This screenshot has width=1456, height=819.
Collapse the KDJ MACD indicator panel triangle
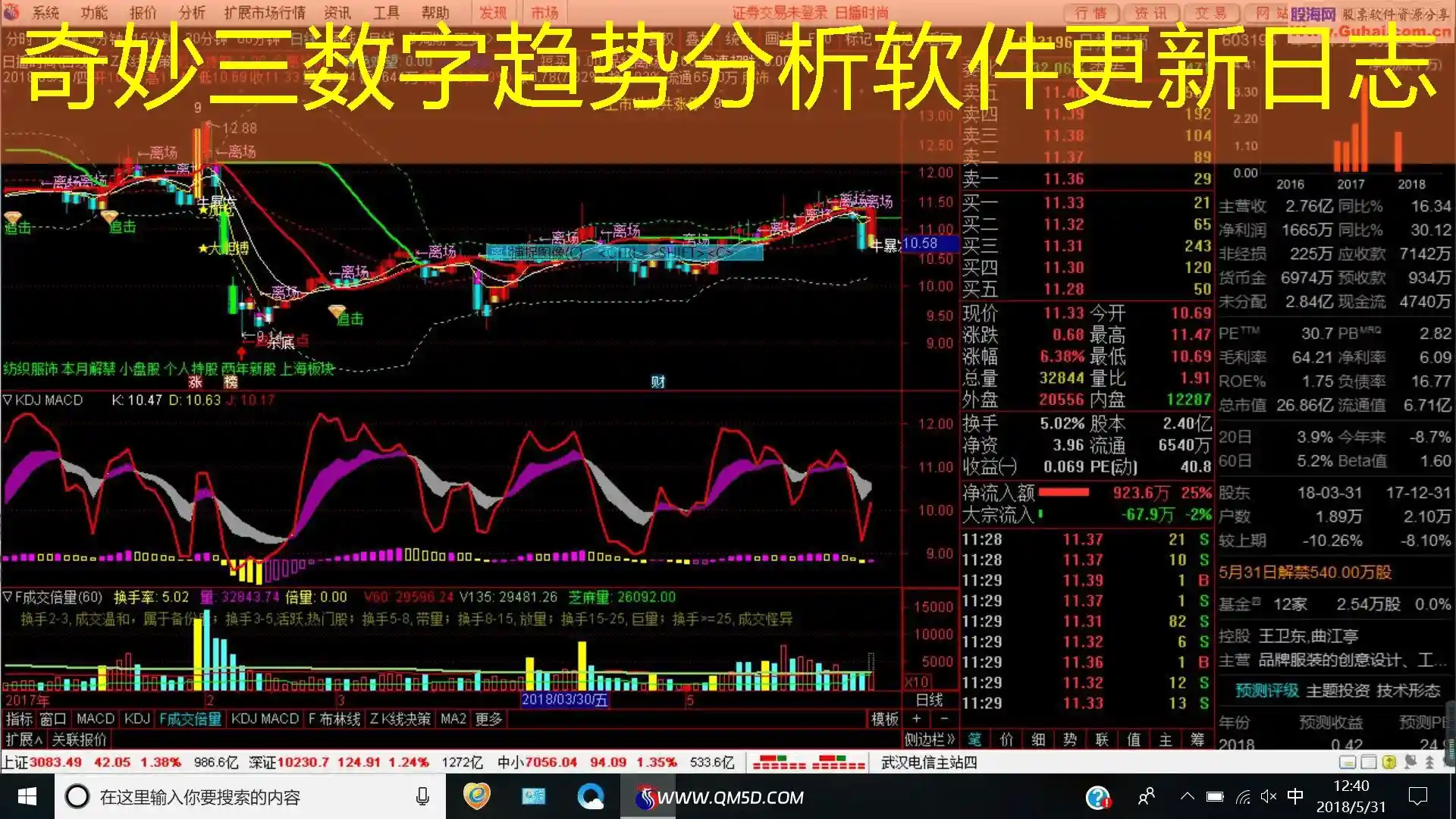pos(8,400)
